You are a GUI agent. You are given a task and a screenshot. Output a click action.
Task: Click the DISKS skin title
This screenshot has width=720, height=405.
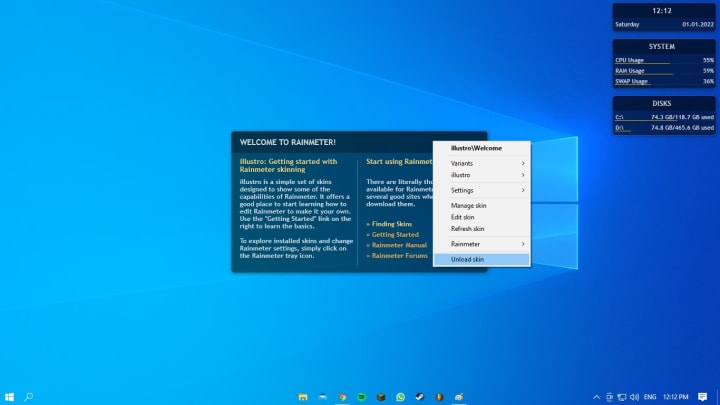[662, 103]
